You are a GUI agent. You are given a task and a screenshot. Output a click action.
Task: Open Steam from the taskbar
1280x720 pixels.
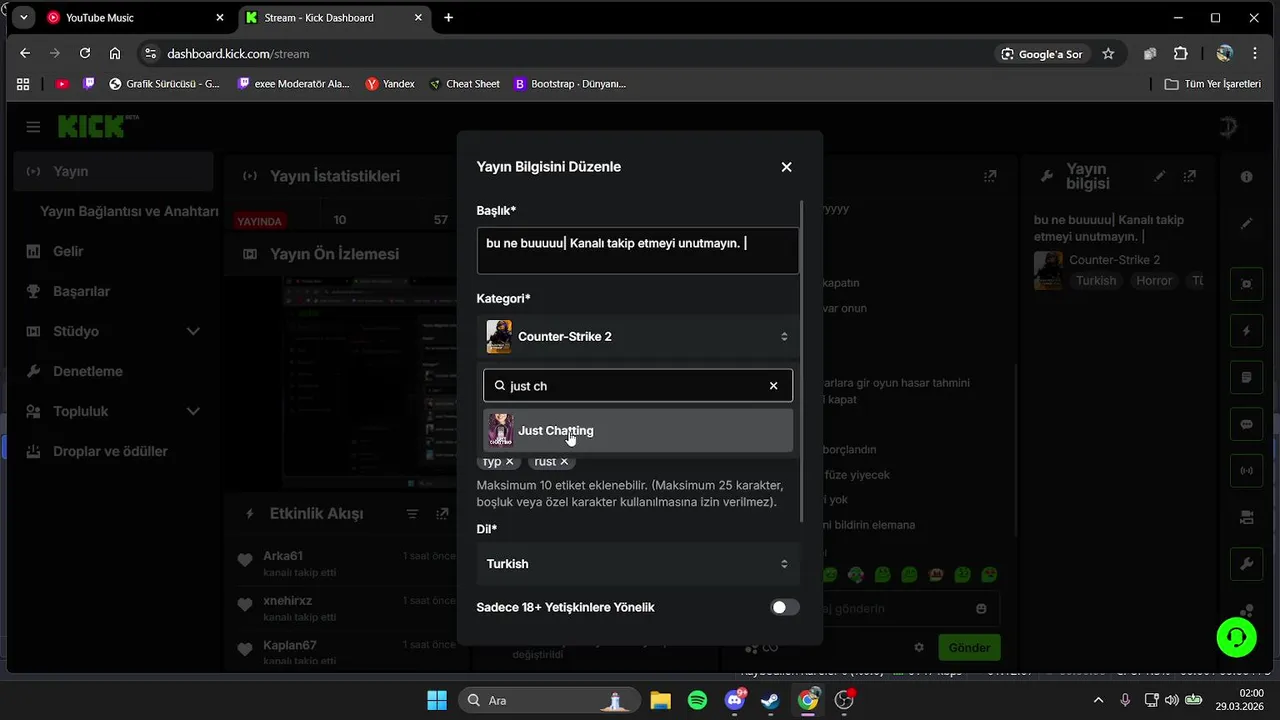pos(770,700)
